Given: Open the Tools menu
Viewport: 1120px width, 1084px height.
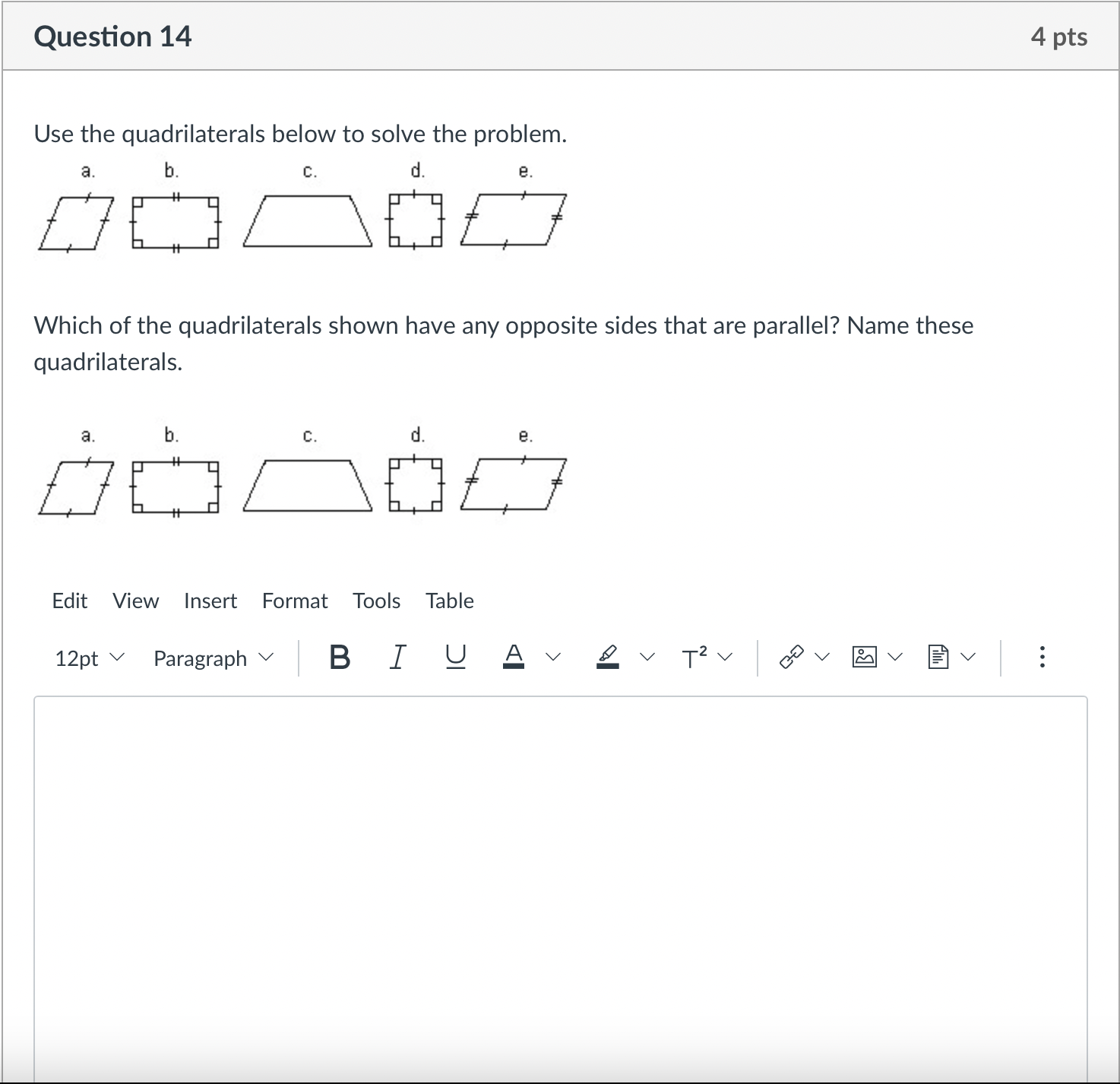Looking at the screenshot, I should [x=376, y=601].
